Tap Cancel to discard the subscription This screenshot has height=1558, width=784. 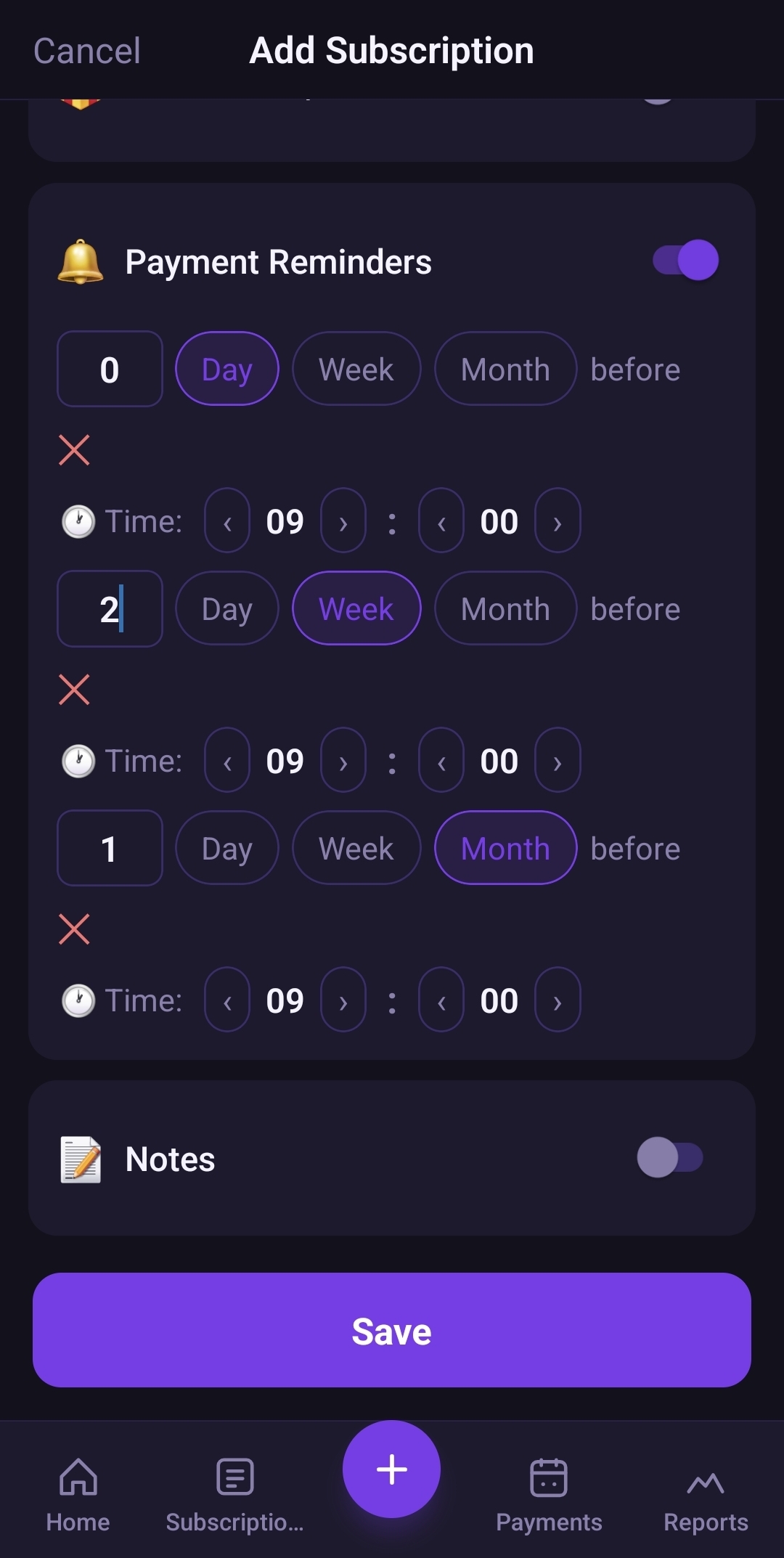pyautogui.click(x=86, y=50)
